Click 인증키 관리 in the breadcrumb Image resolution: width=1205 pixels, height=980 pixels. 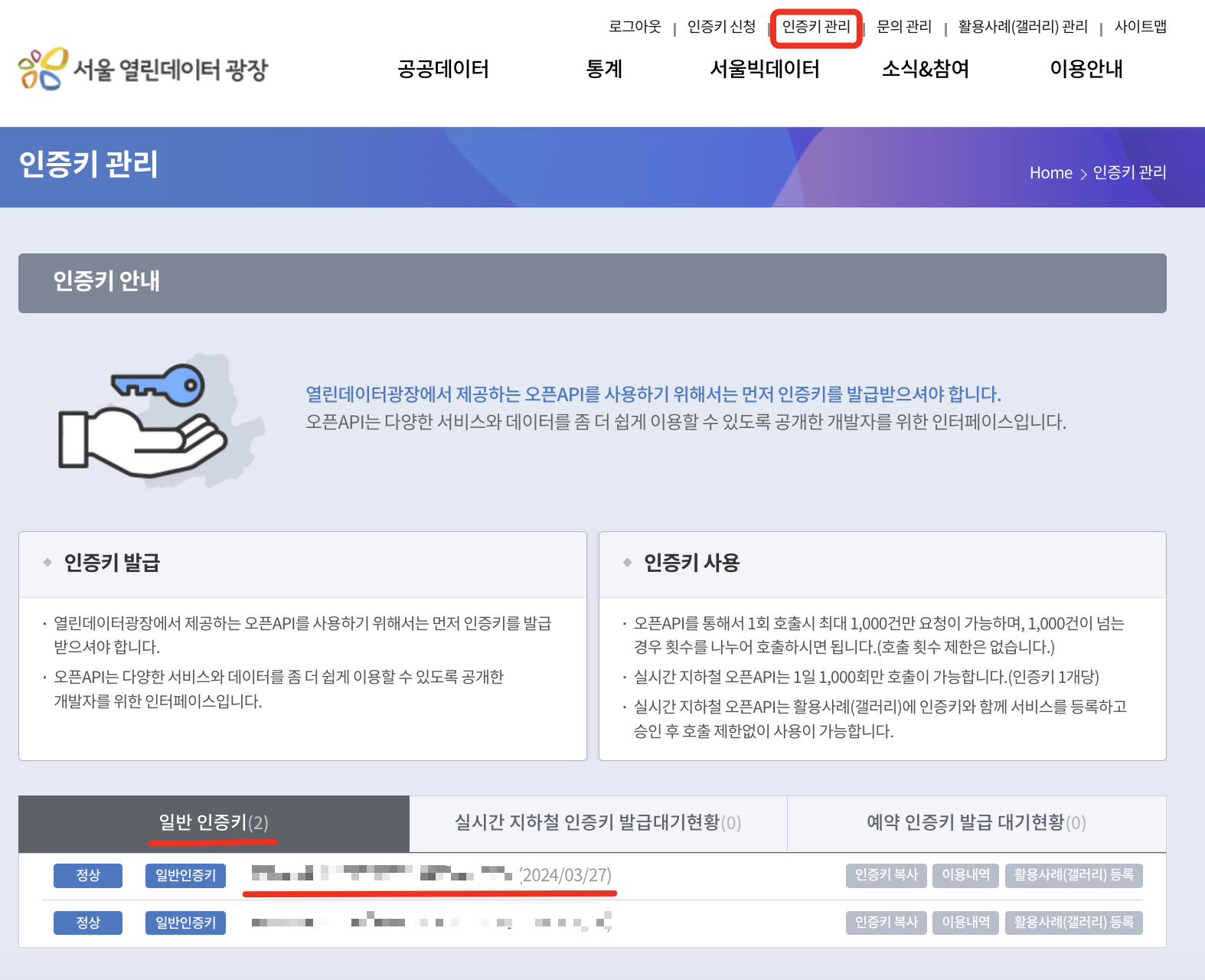(x=1129, y=173)
